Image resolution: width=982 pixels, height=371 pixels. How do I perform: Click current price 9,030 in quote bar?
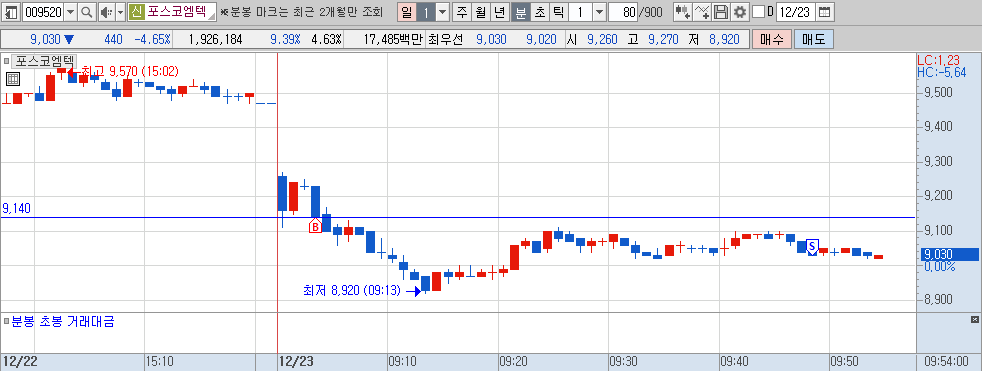(45, 39)
